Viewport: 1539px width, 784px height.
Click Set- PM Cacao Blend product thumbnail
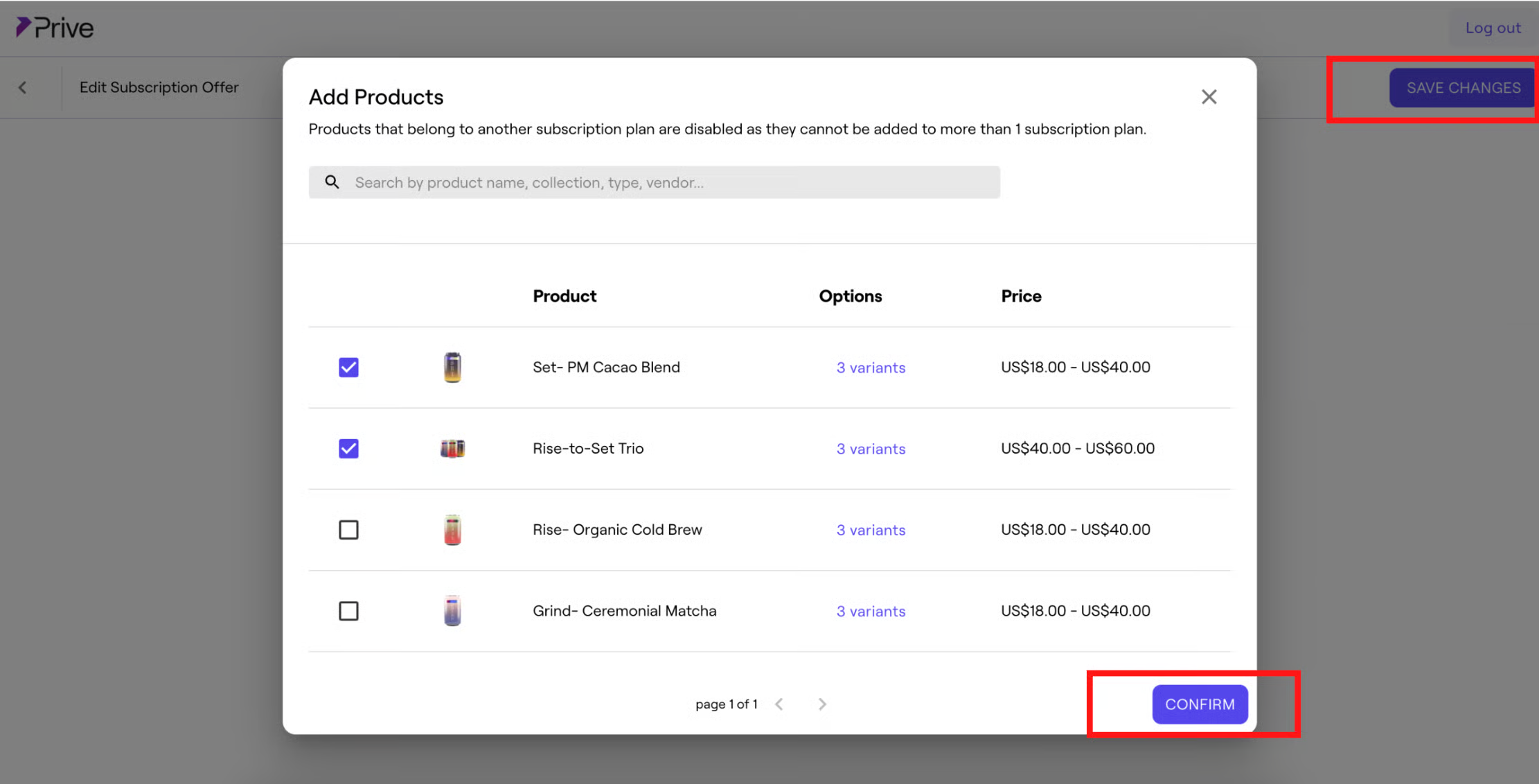coord(452,367)
